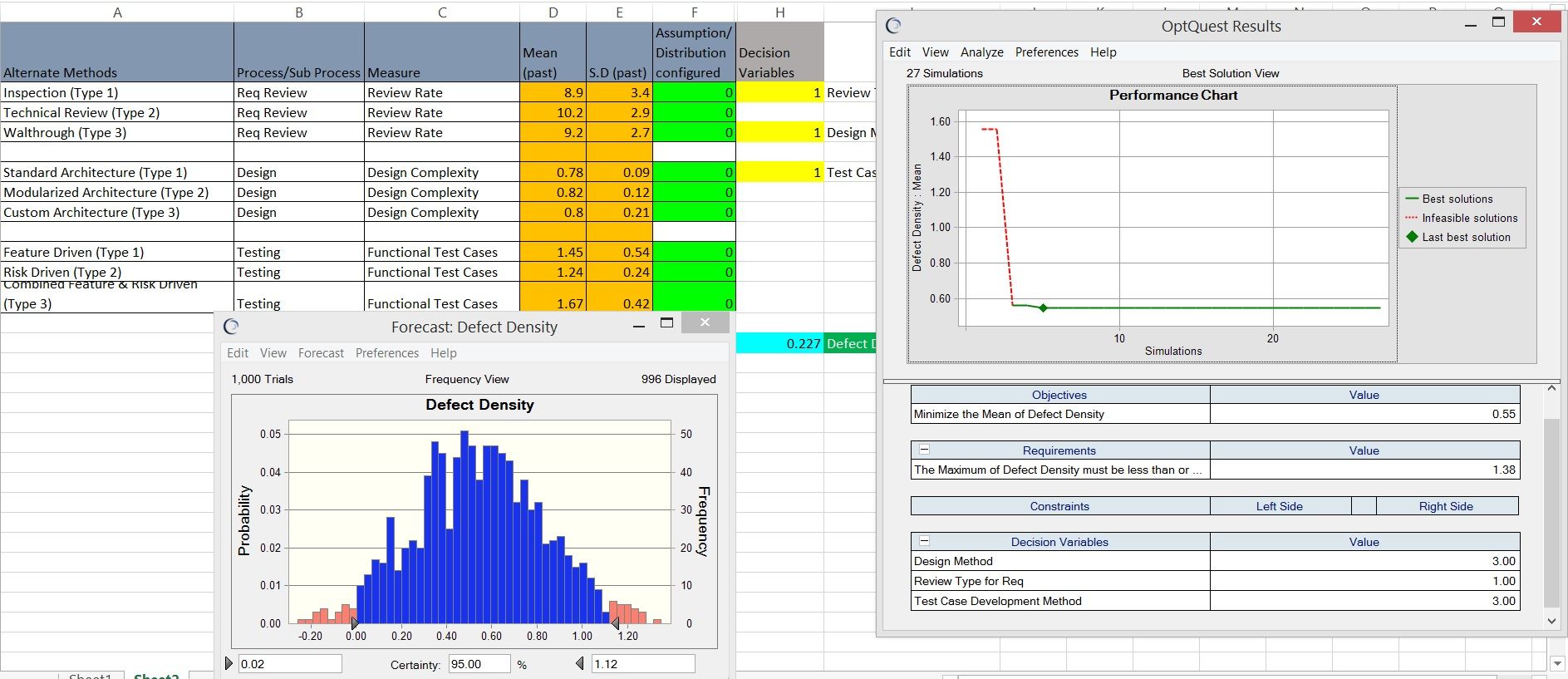
Task: Click the left certainty grabber on chart axis
Action: (x=355, y=622)
